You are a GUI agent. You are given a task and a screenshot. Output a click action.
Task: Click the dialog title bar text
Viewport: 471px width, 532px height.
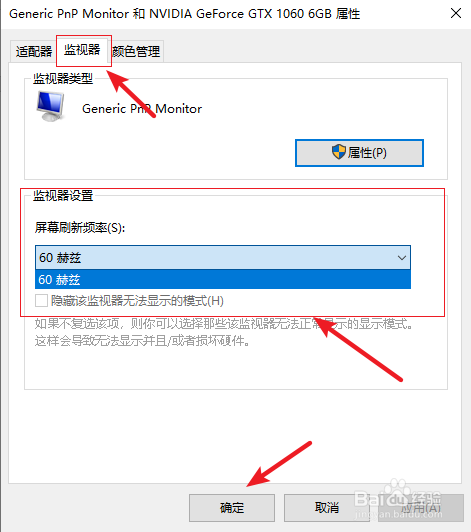pos(184,14)
